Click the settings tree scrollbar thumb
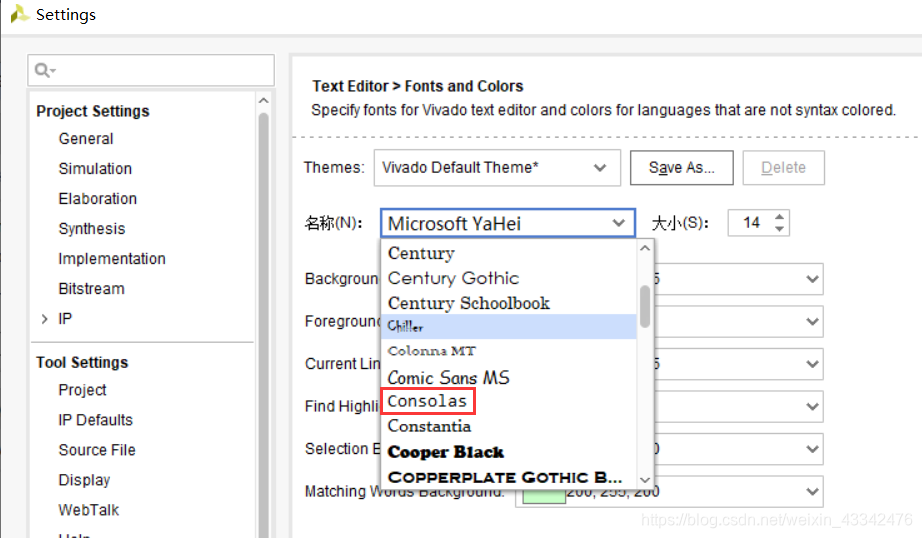The image size is (922, 538). click(x=263, y=323)
